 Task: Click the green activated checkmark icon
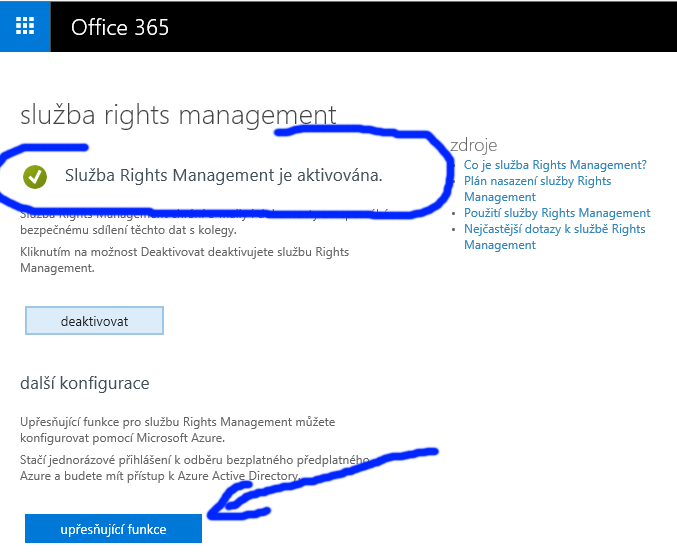35,177
